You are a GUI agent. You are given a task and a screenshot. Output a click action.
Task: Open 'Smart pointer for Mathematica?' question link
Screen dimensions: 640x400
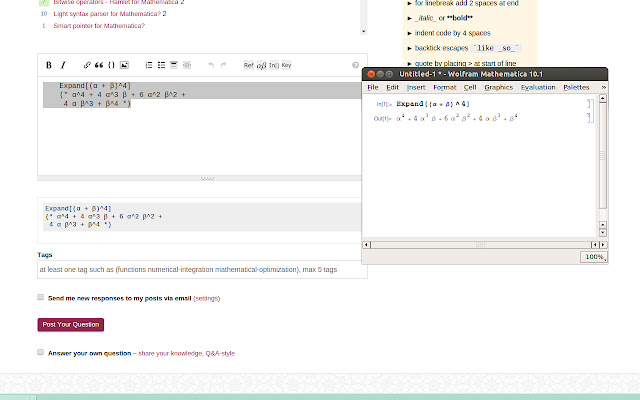click(99, 26)
